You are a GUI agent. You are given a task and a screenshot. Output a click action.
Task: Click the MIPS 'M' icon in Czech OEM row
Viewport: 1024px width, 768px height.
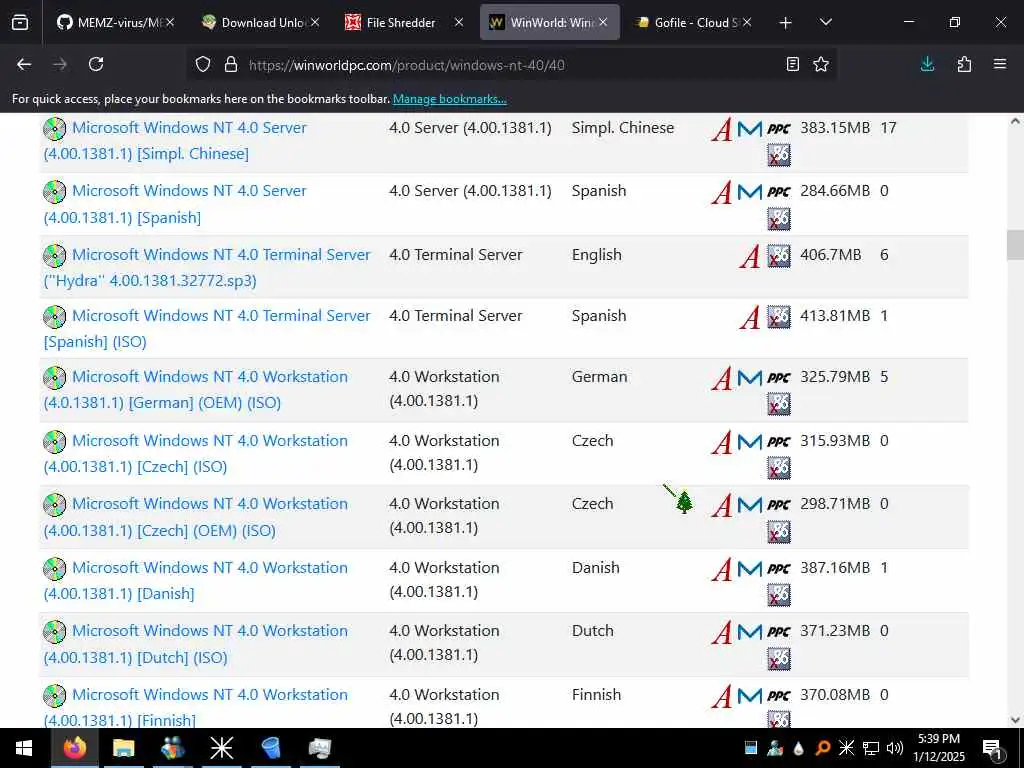[750, 505]
